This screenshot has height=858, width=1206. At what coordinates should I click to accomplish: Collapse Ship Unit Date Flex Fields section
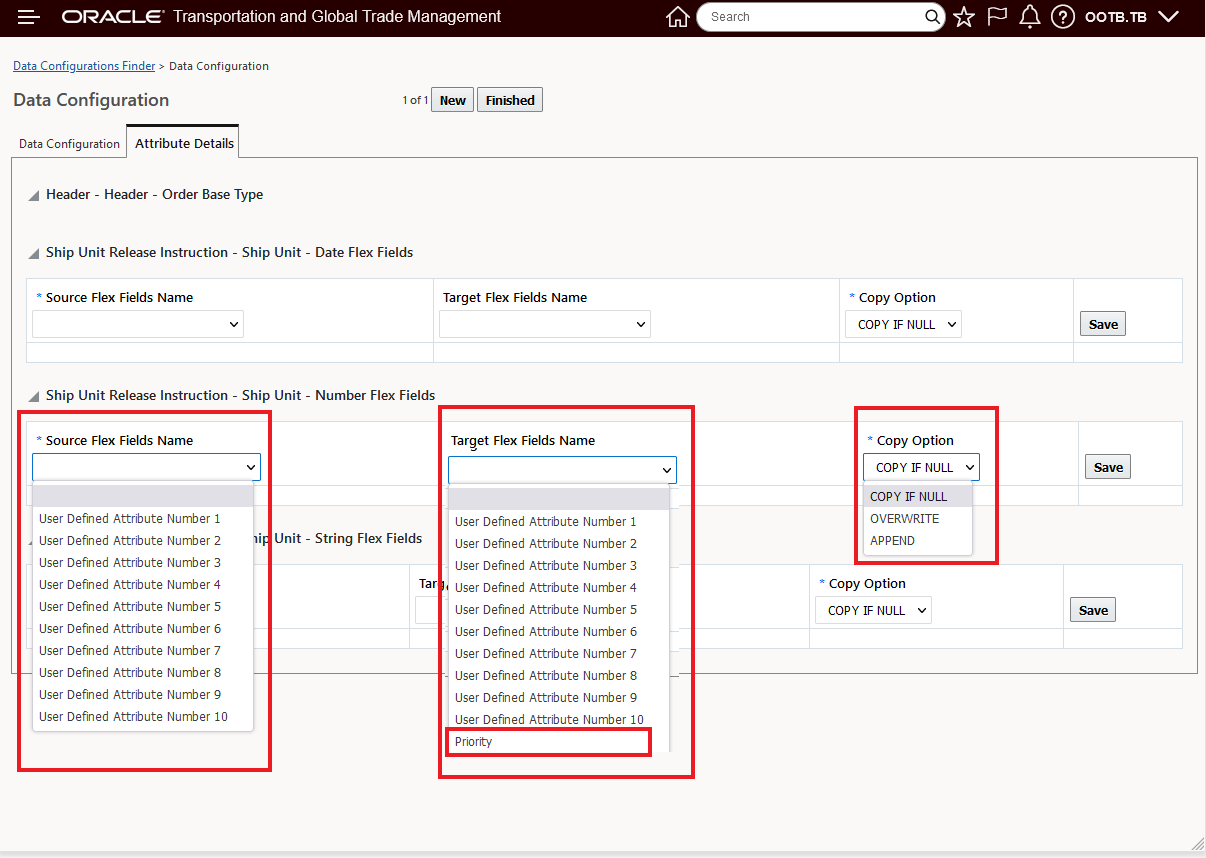coord(34,253)
